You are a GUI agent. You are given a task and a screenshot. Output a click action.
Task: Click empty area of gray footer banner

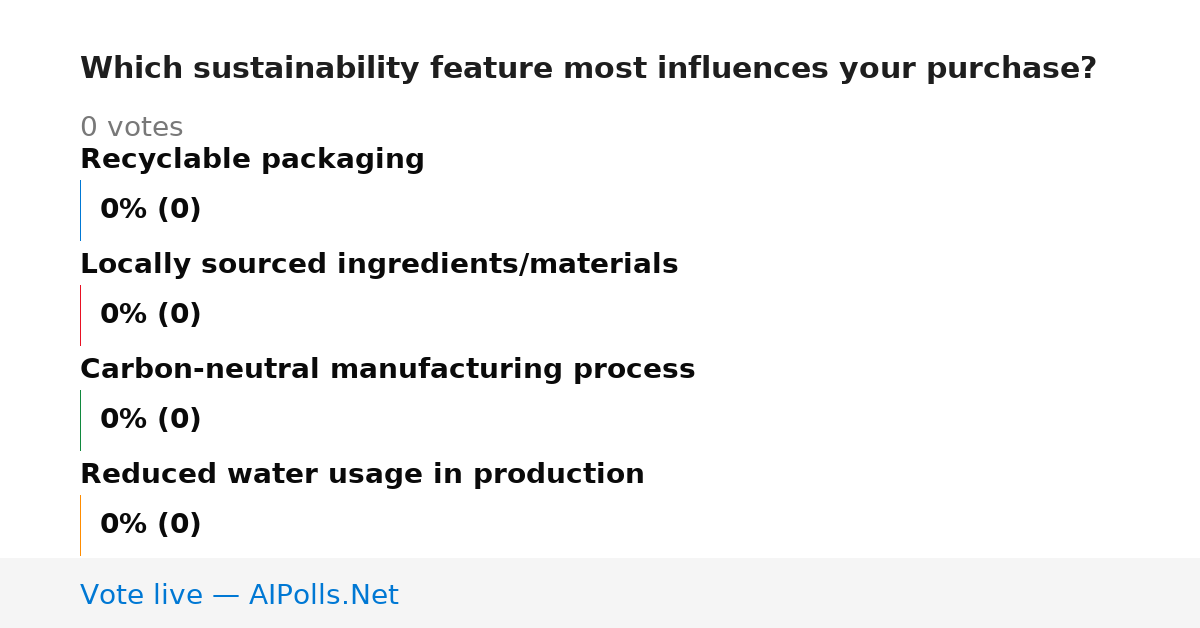click(800, 593)
